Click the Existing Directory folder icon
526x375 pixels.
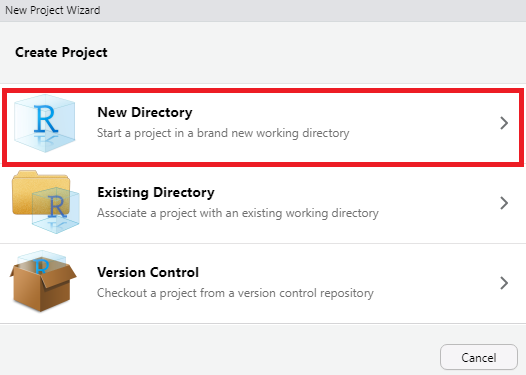46,202
